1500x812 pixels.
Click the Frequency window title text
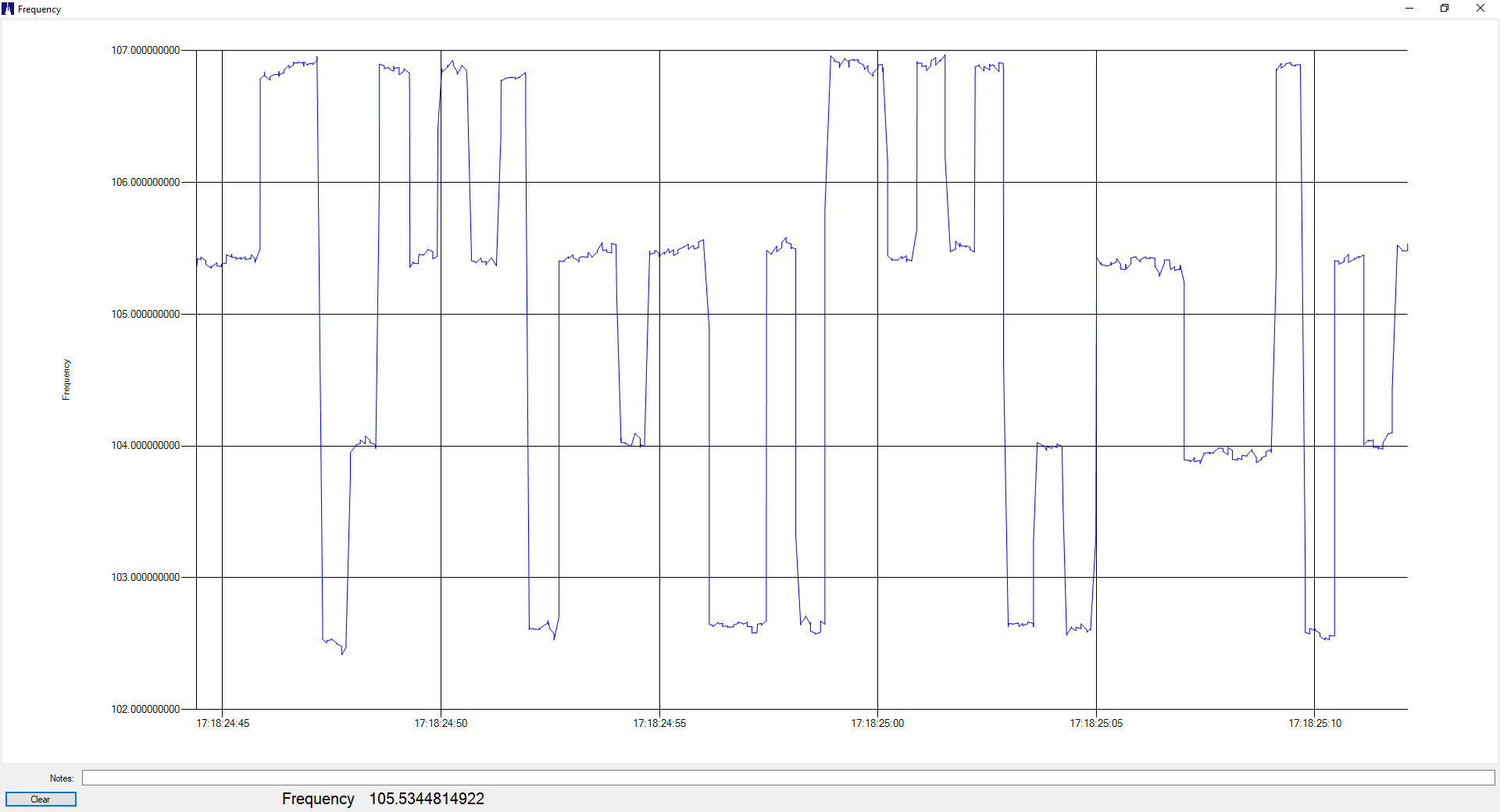(39, 9)
